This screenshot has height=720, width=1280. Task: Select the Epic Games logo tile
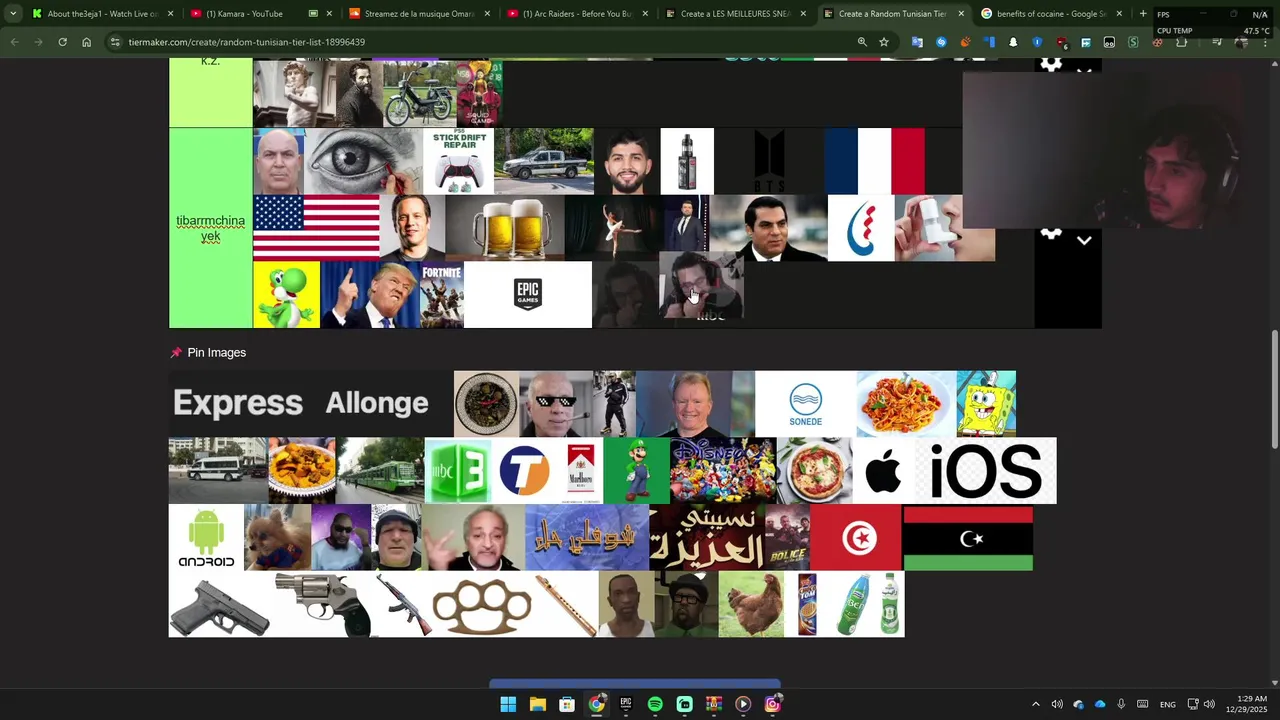point(528,295)
